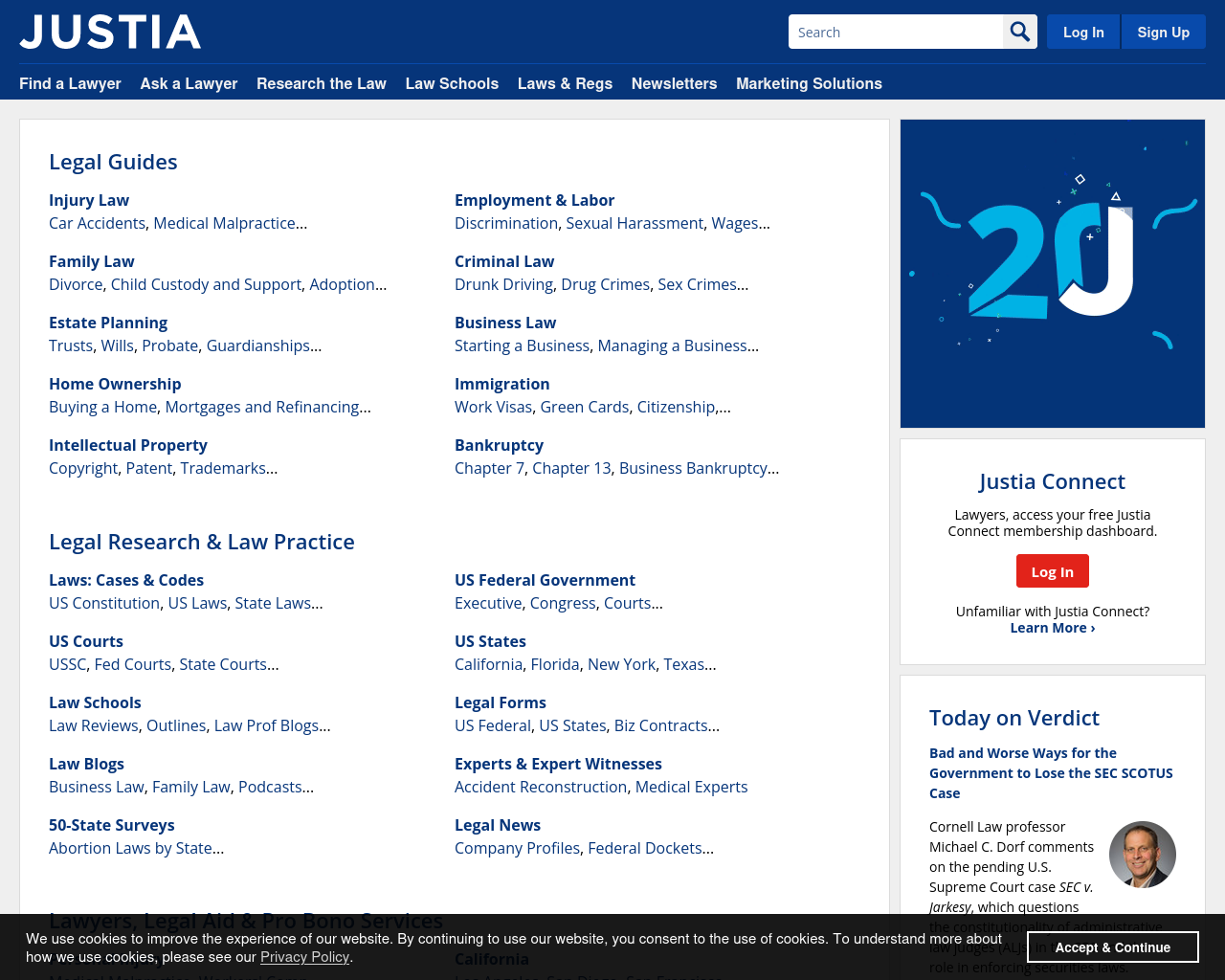The image size is (1225, 980).
Task: Open Chapter 13 link
Action: [x=571, y=468]
